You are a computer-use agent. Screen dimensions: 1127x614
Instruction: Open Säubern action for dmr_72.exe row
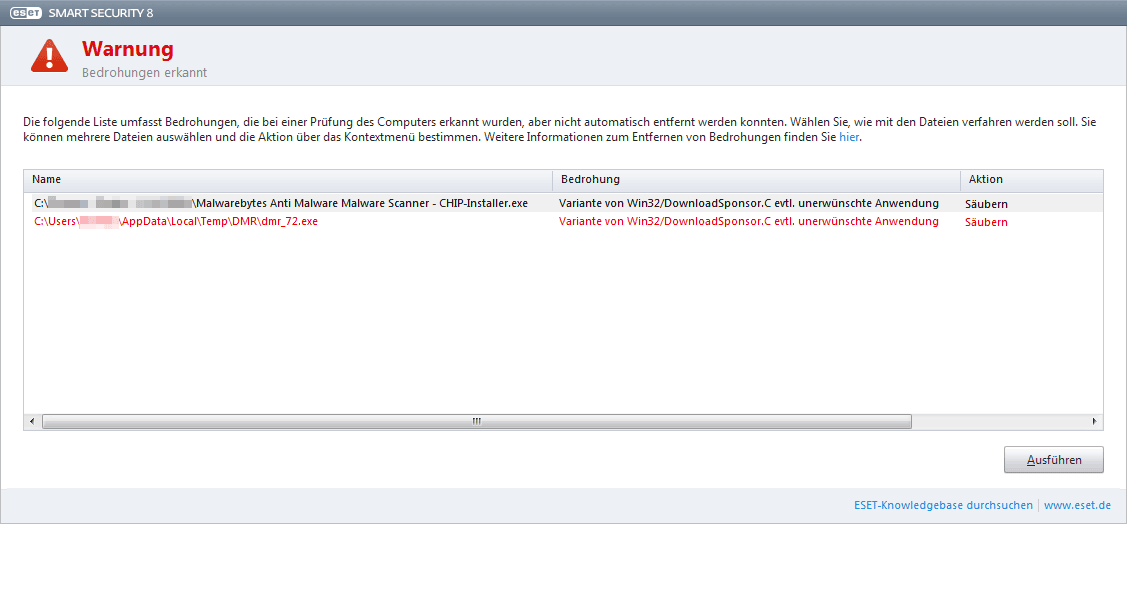[x=986, y=222]
